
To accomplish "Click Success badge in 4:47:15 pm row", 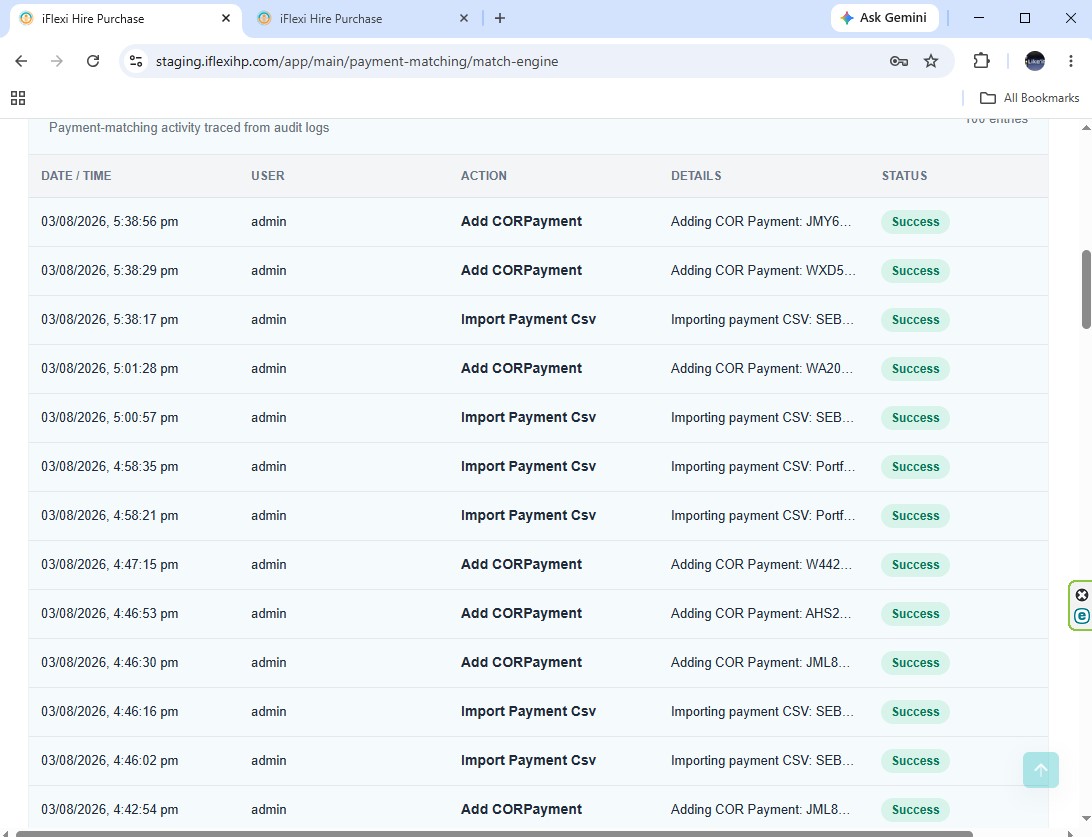I will point(915,565).
